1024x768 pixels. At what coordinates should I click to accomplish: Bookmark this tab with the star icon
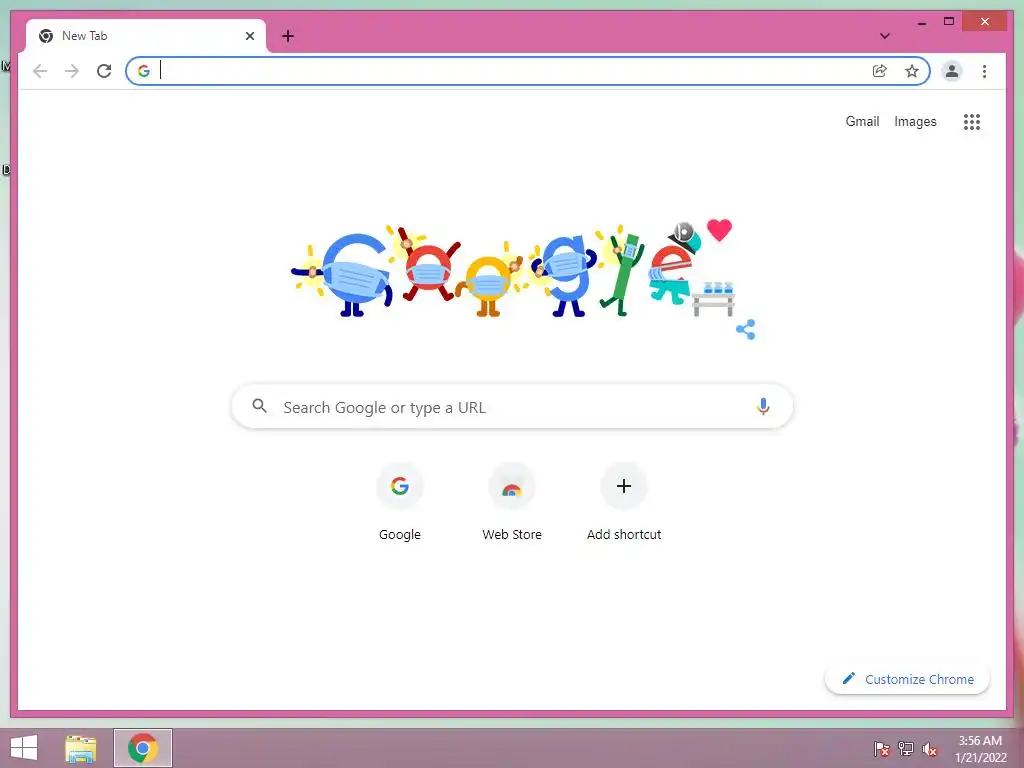912,71
